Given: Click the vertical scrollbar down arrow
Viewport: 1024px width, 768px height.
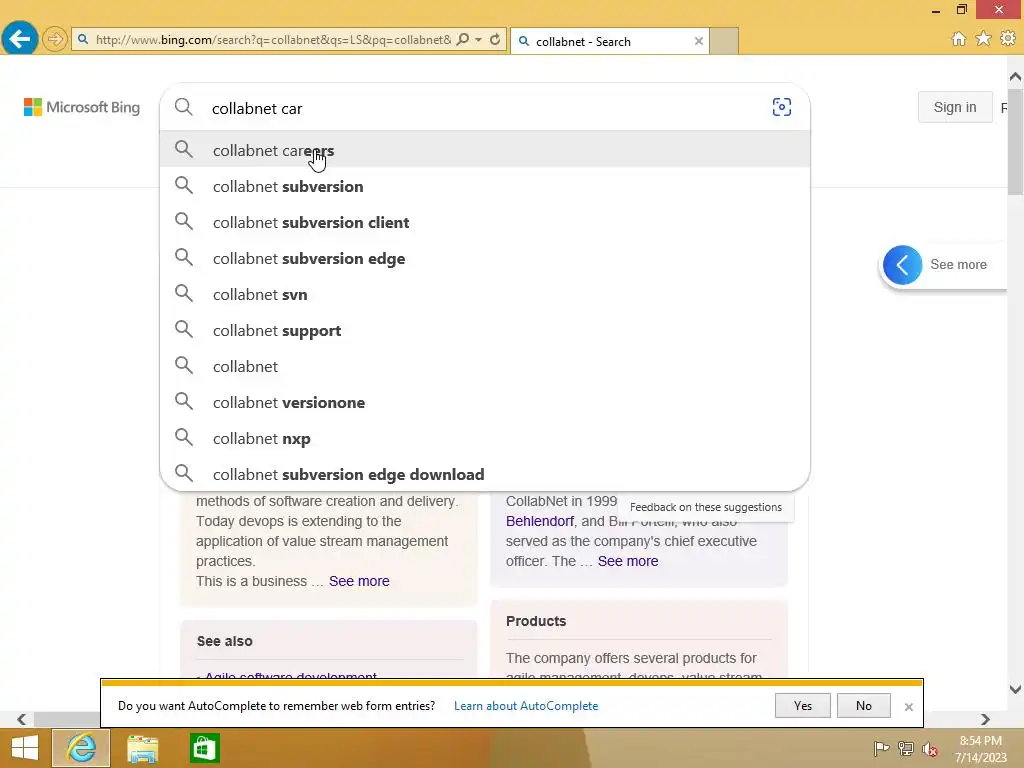Looking at the screenshot, I should pos(1015,689).
